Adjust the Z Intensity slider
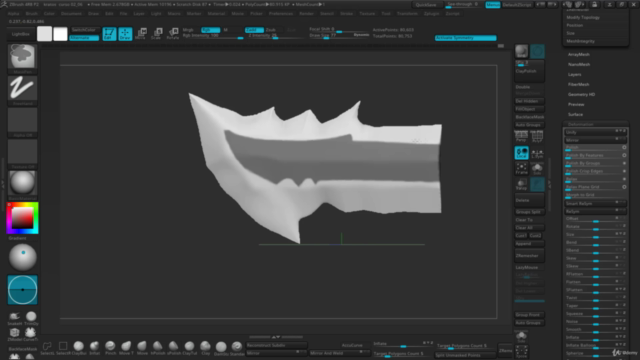 (276, 36)
